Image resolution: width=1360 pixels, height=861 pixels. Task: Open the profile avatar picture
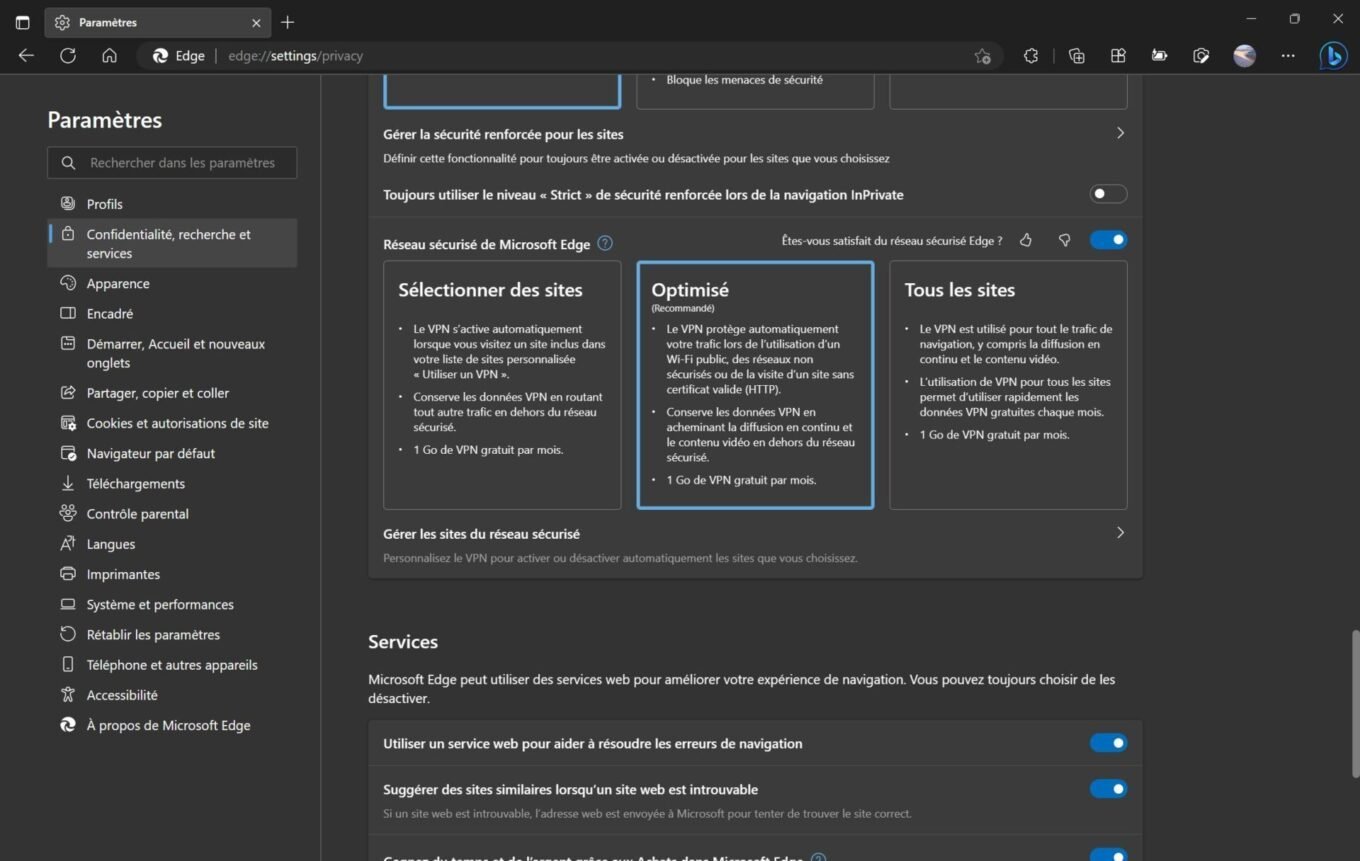(1244, 56)
